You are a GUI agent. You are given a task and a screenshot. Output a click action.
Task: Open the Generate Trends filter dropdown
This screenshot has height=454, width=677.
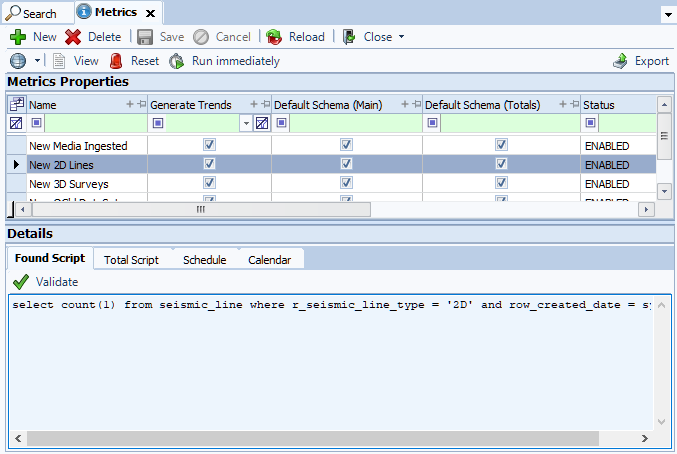coord(246,123)
